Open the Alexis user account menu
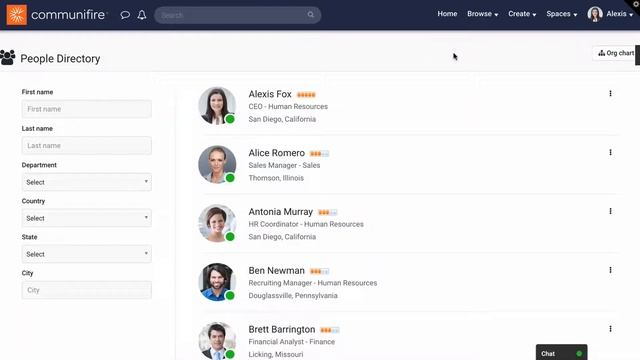640x360 pixels. click(x=620, y=14)
